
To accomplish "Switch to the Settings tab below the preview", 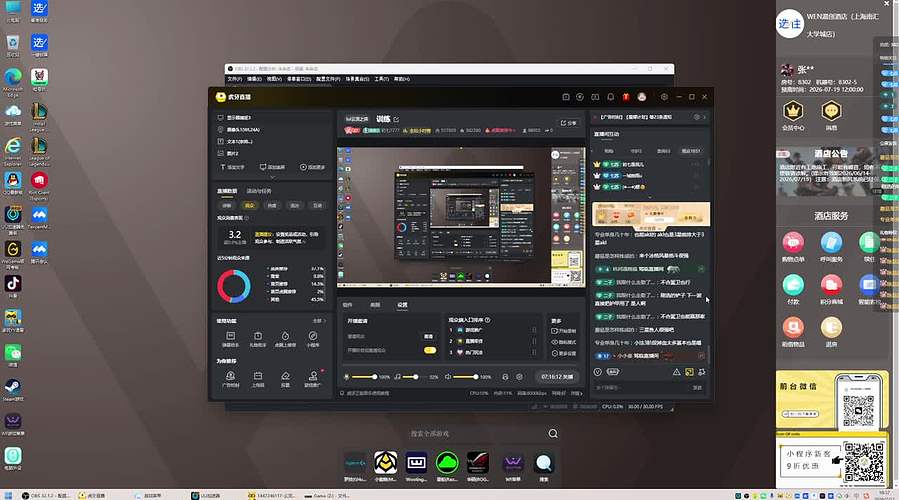I will [402, 304].
